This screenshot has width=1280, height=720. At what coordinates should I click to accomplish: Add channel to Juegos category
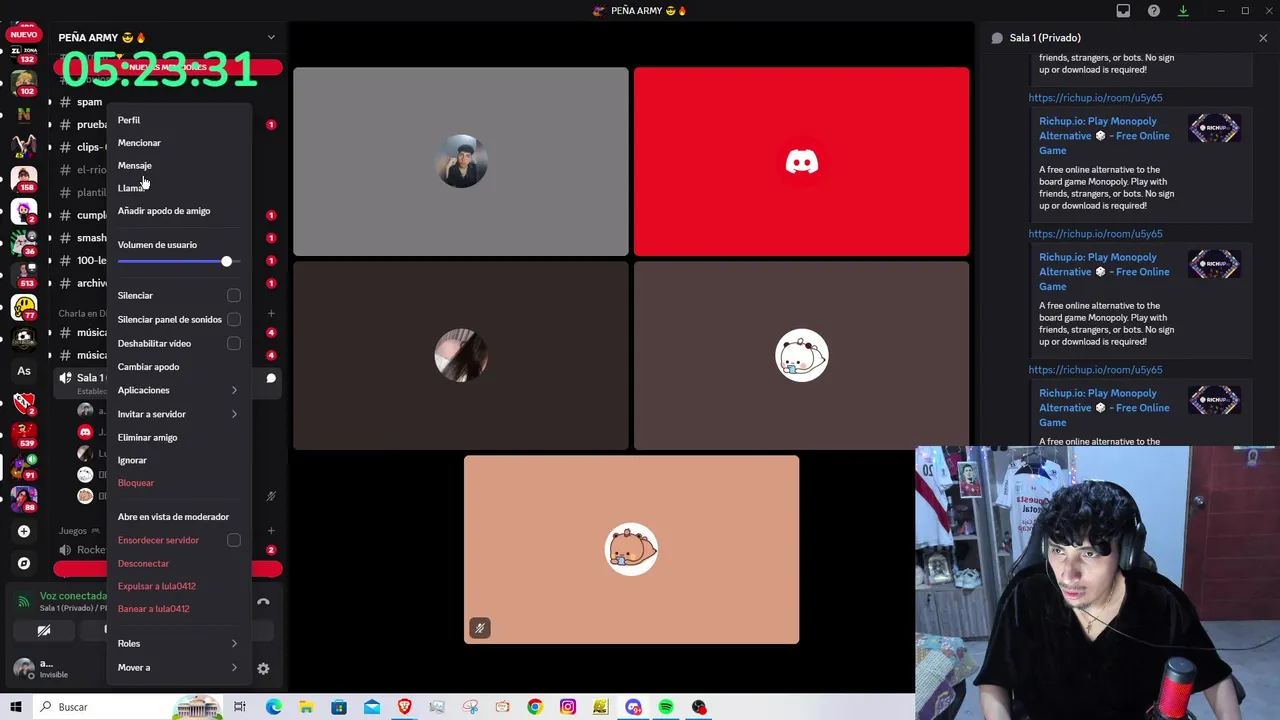click(x=271, y=530)
